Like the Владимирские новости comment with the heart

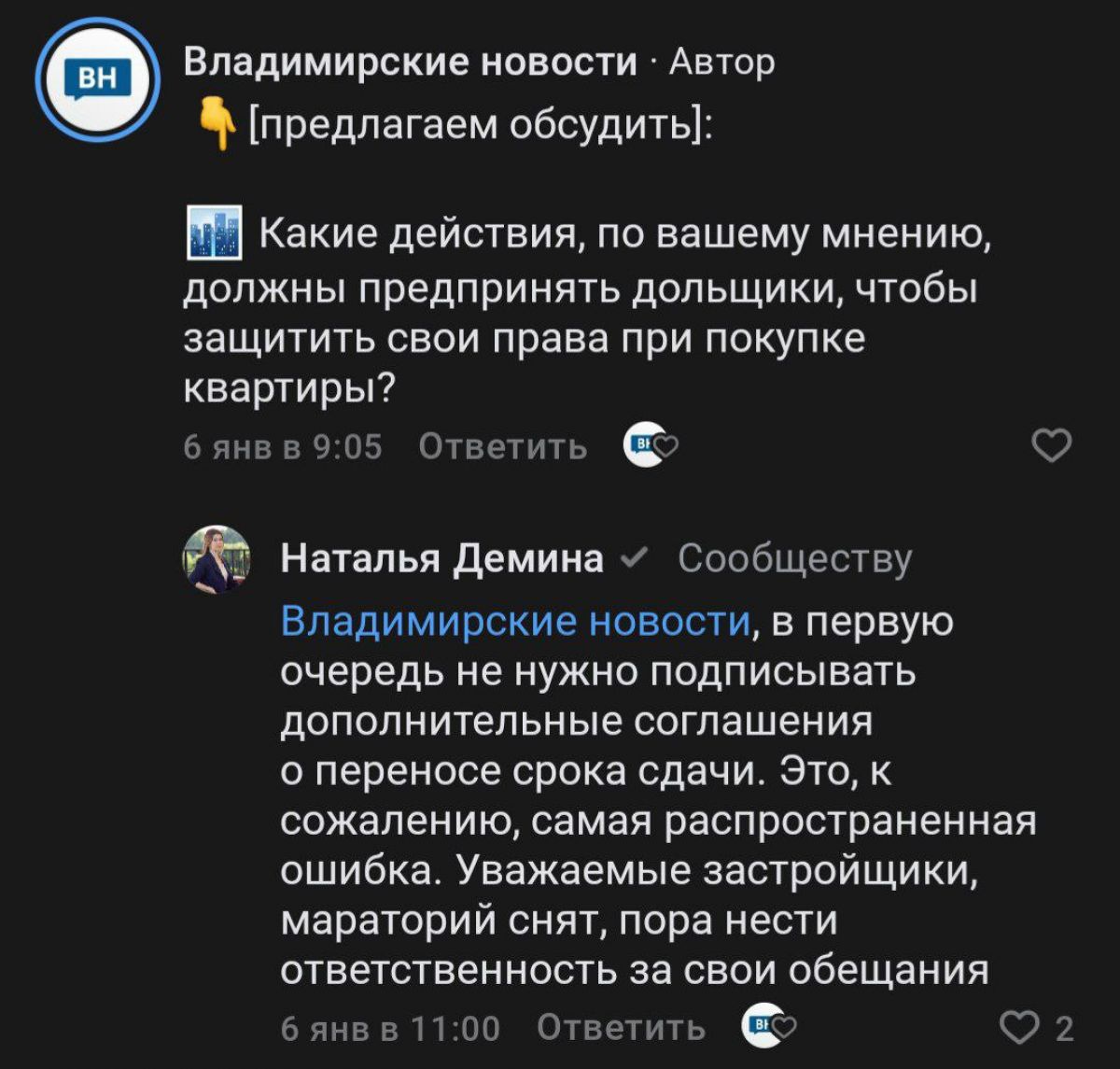1054,447
